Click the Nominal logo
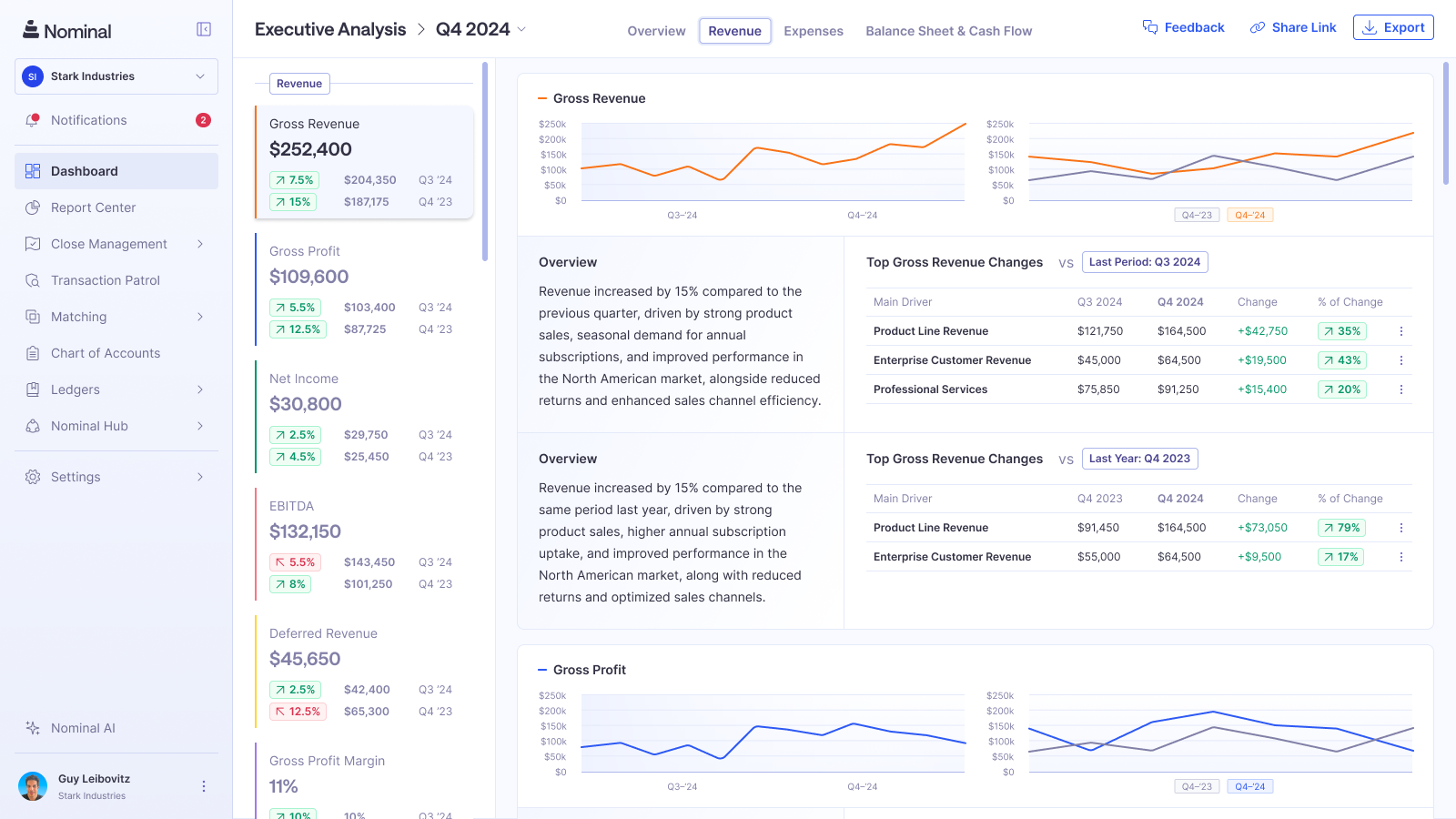 pyautogui.click(x=66, y=30)
